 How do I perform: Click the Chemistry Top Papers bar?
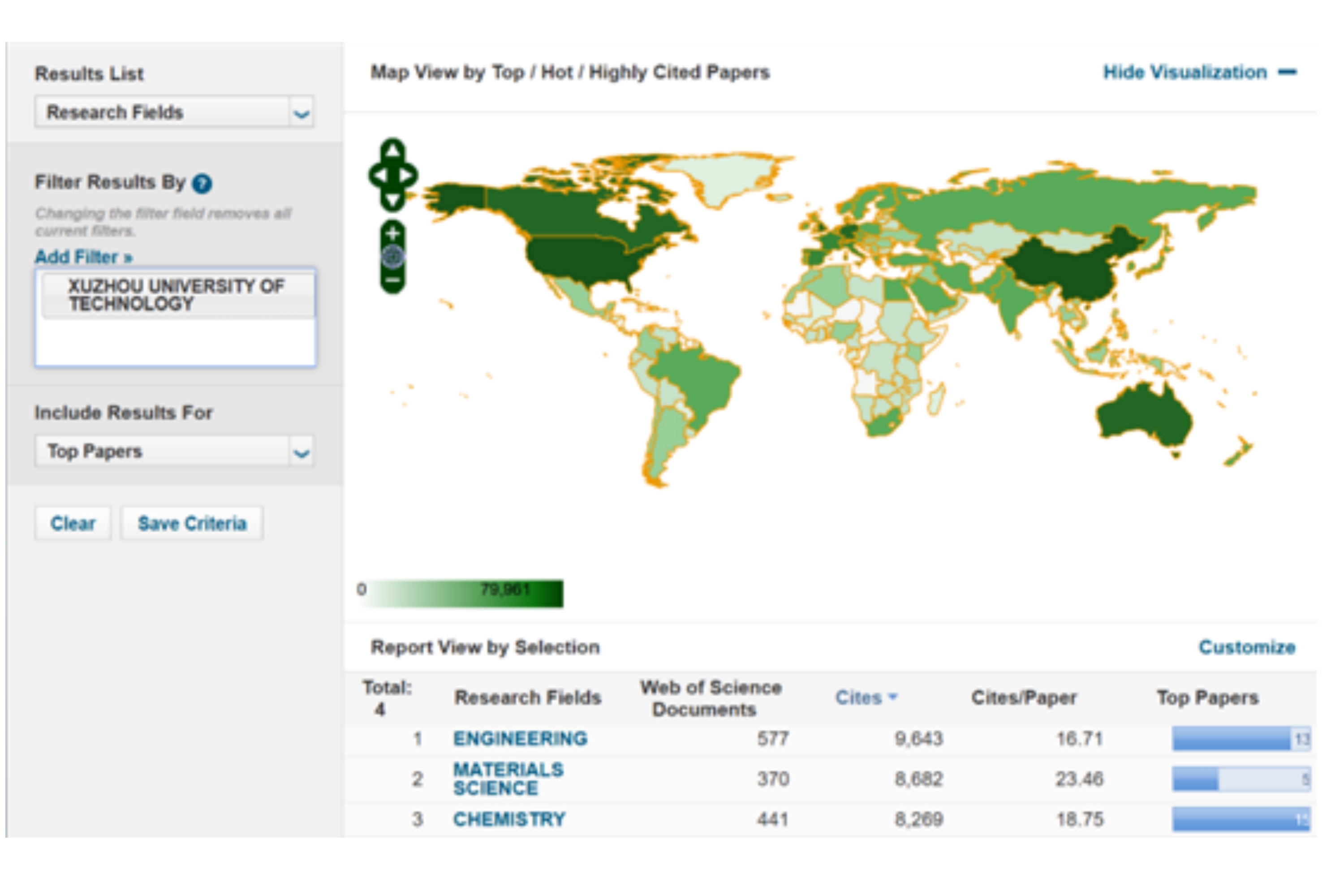tap(1240, 819)
